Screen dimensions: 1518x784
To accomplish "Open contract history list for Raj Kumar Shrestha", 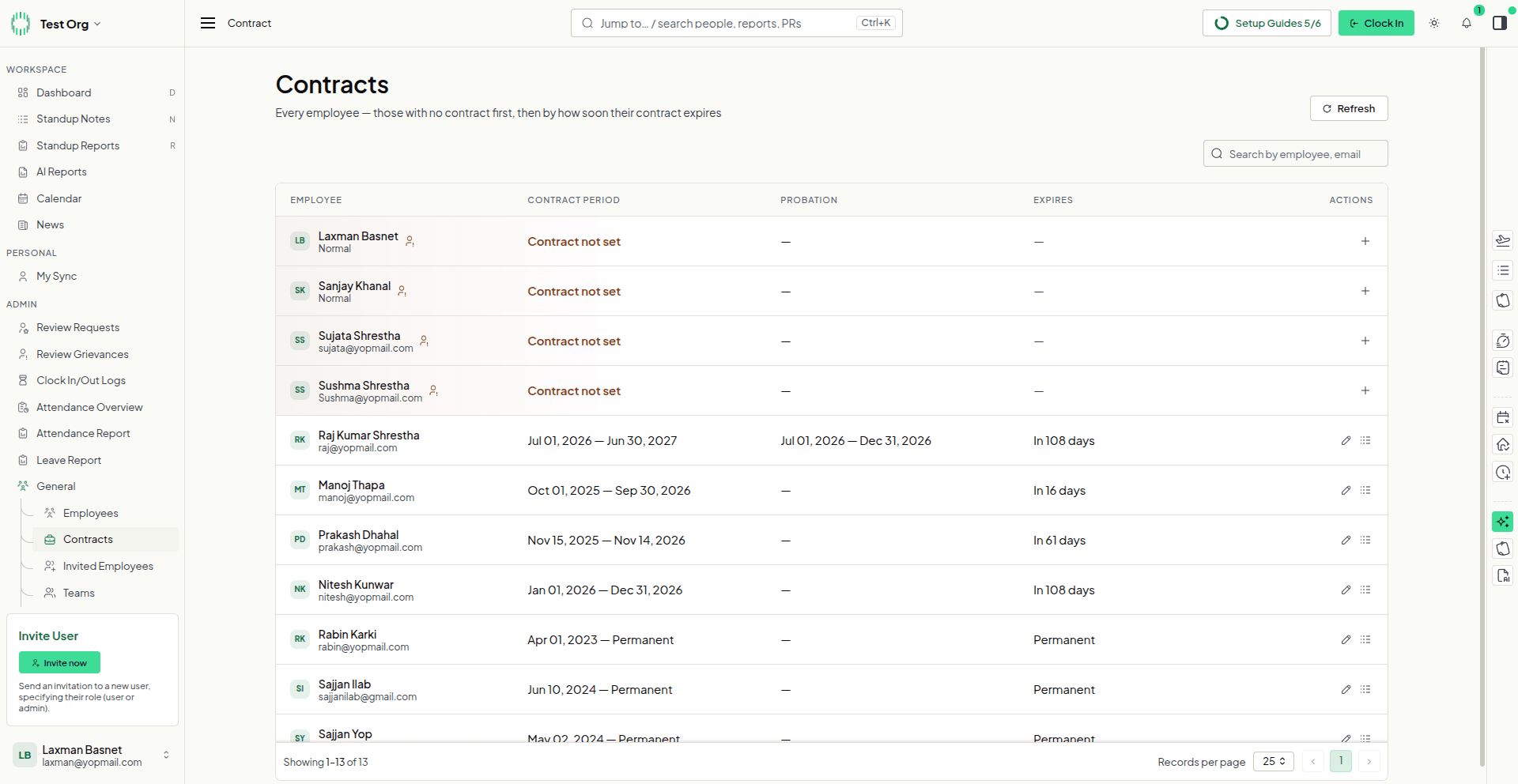I will point(1365,440).
